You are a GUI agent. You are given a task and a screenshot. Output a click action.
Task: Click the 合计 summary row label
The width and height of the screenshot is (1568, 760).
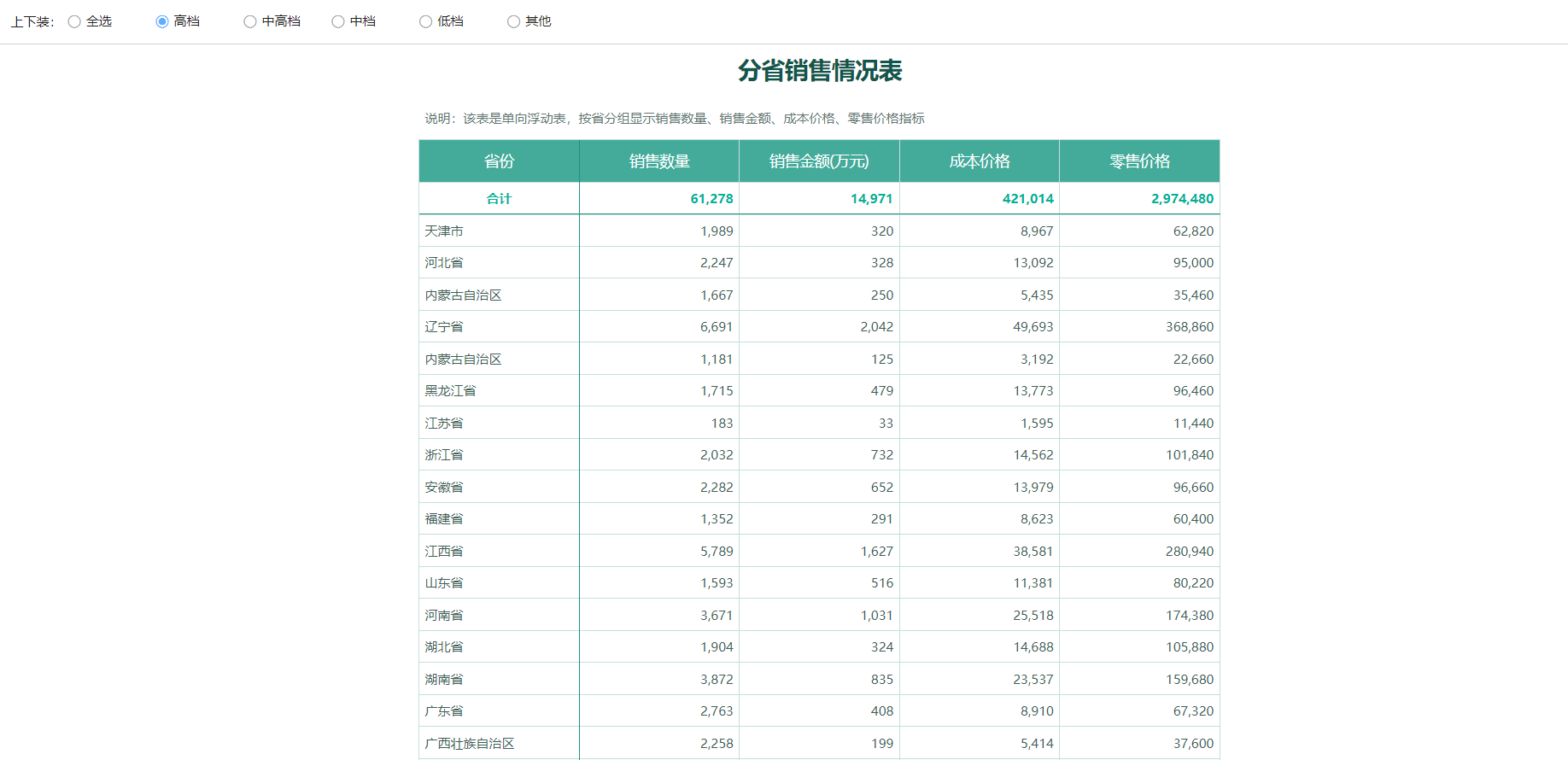pos(499,199)
